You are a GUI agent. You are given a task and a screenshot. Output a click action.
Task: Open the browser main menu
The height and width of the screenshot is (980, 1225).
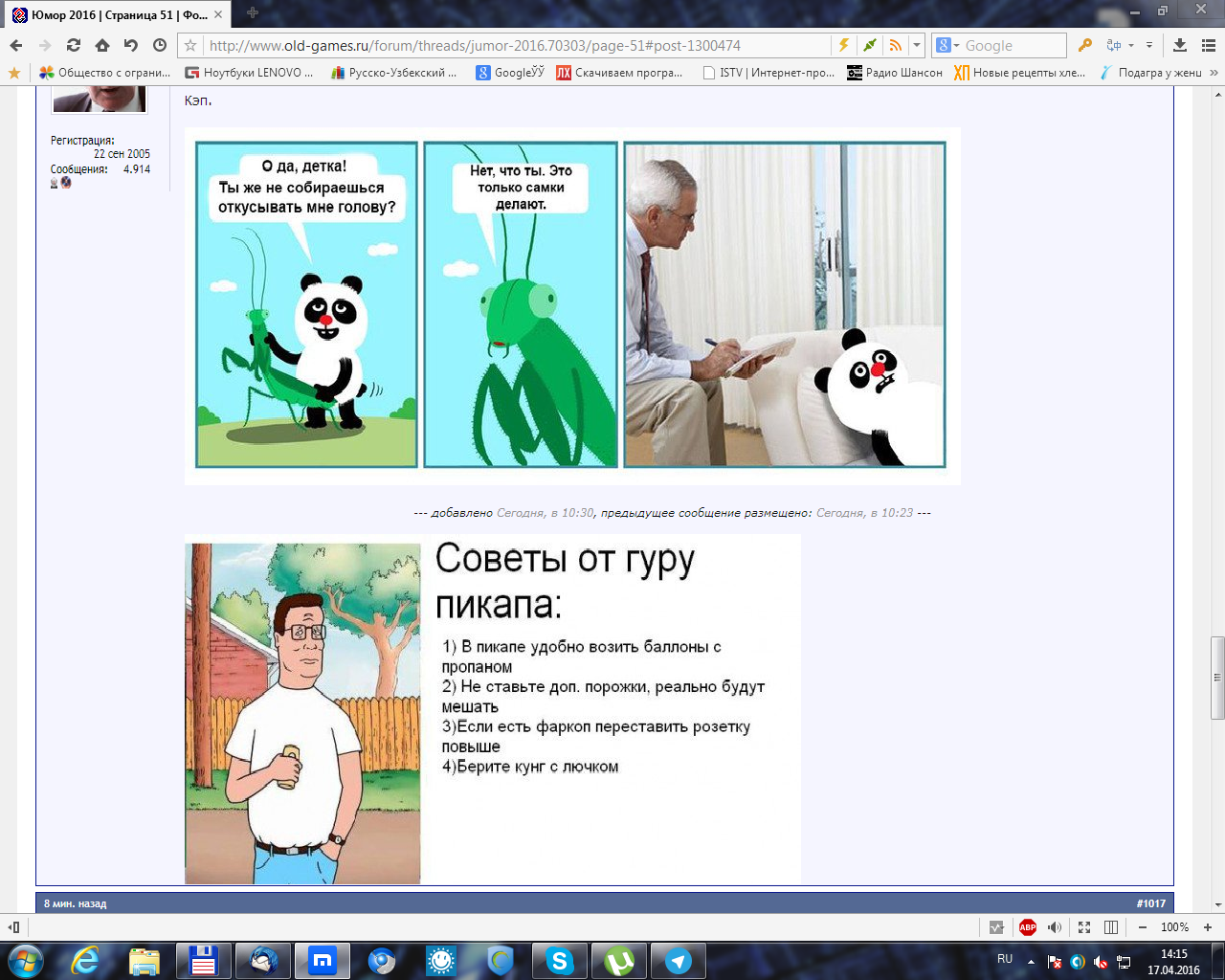[x=1207, y=45]
